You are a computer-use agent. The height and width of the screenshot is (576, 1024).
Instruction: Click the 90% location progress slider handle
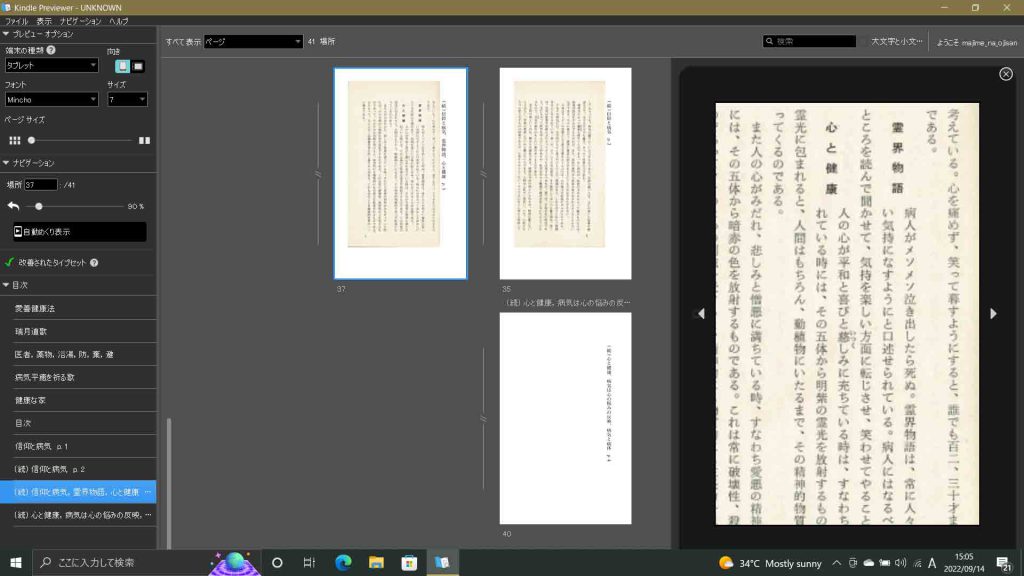(x=39, y=206)
